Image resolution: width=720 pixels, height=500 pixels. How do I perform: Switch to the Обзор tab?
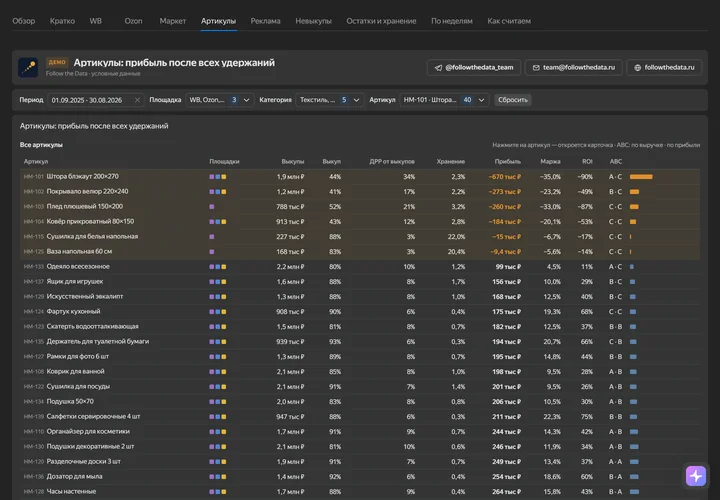pos(23,21)
